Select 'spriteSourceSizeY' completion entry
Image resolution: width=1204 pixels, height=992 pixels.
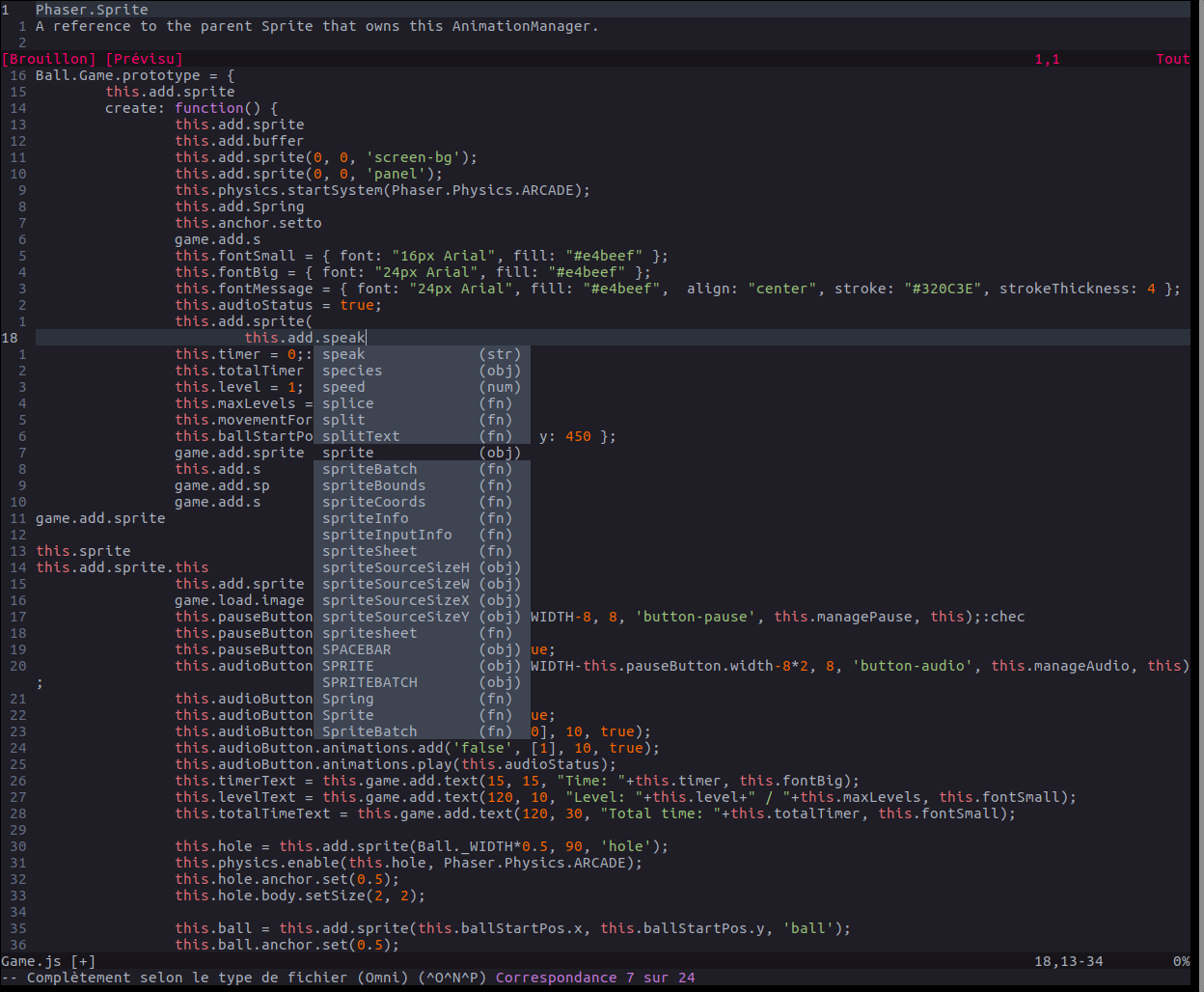[x=422, y=617]
